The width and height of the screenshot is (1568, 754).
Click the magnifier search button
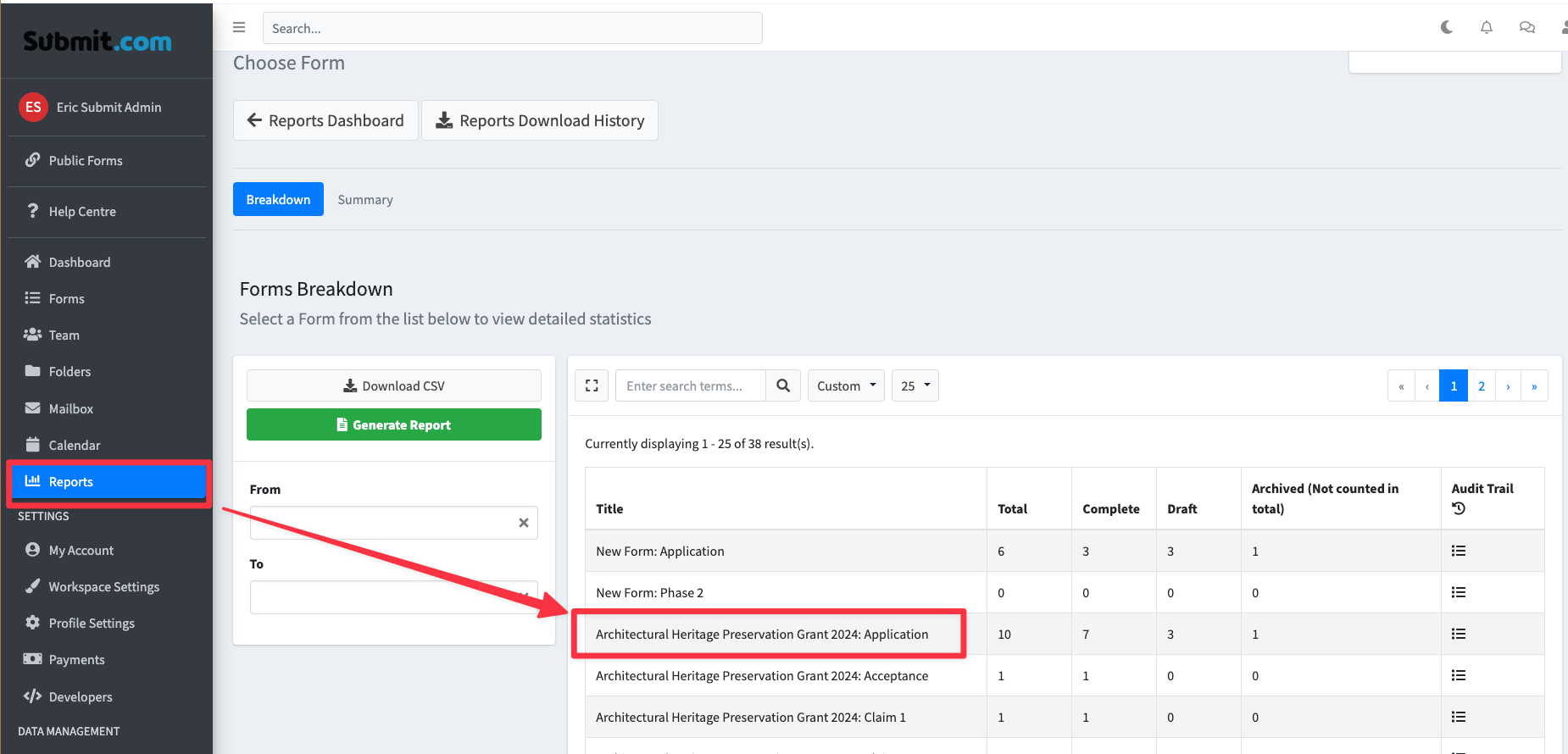click(783, 385)
